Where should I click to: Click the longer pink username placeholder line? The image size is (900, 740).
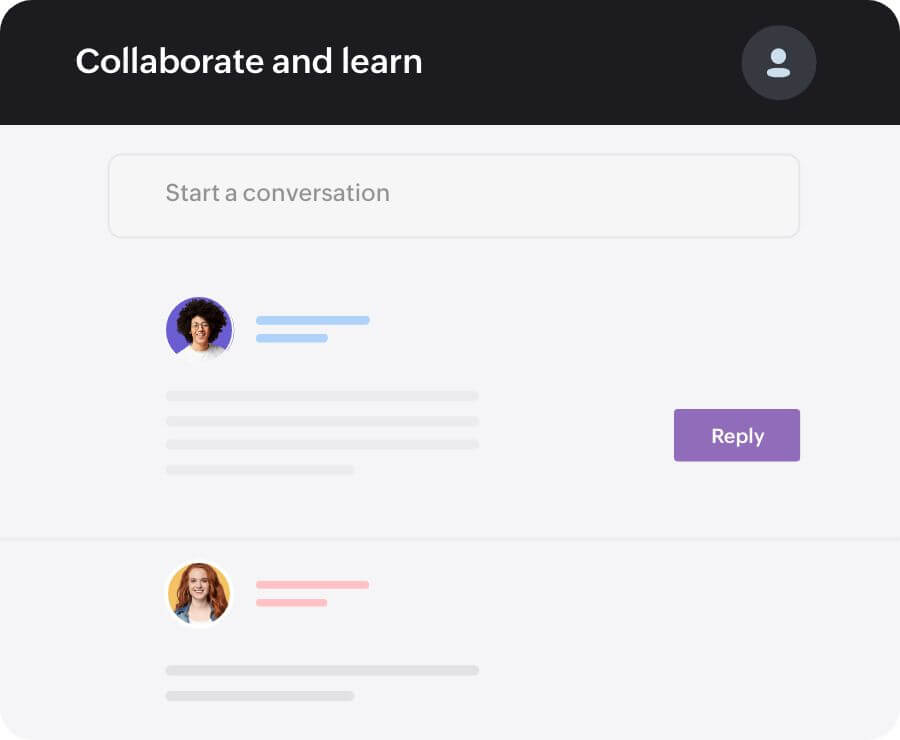[312, 584]
